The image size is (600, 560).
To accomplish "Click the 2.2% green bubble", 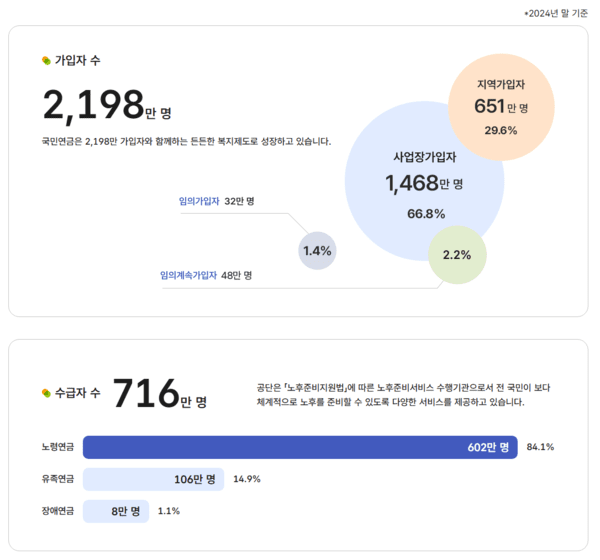I will pyautogui.click(x=457, y=255).
